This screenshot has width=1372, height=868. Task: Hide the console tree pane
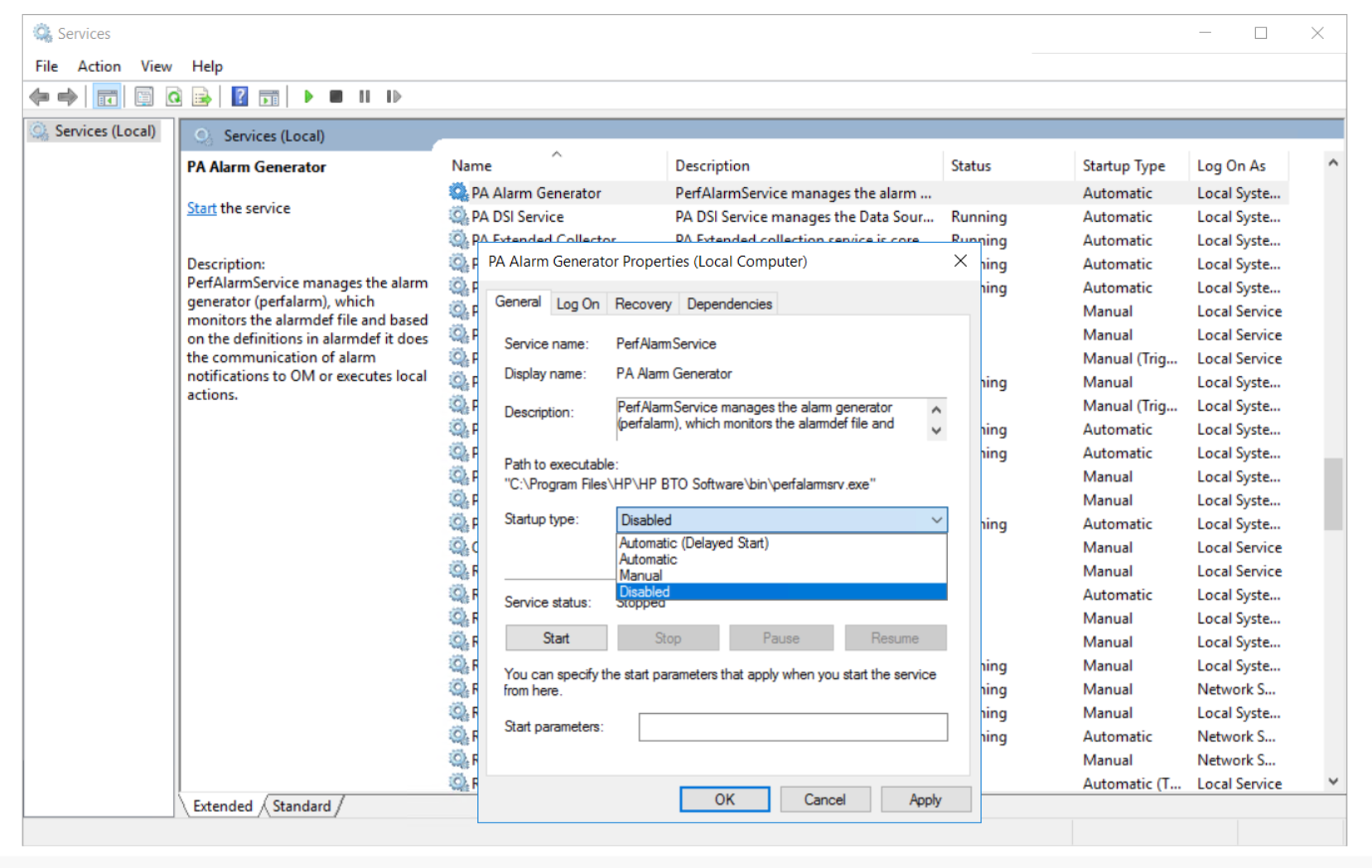pos(106,96)
